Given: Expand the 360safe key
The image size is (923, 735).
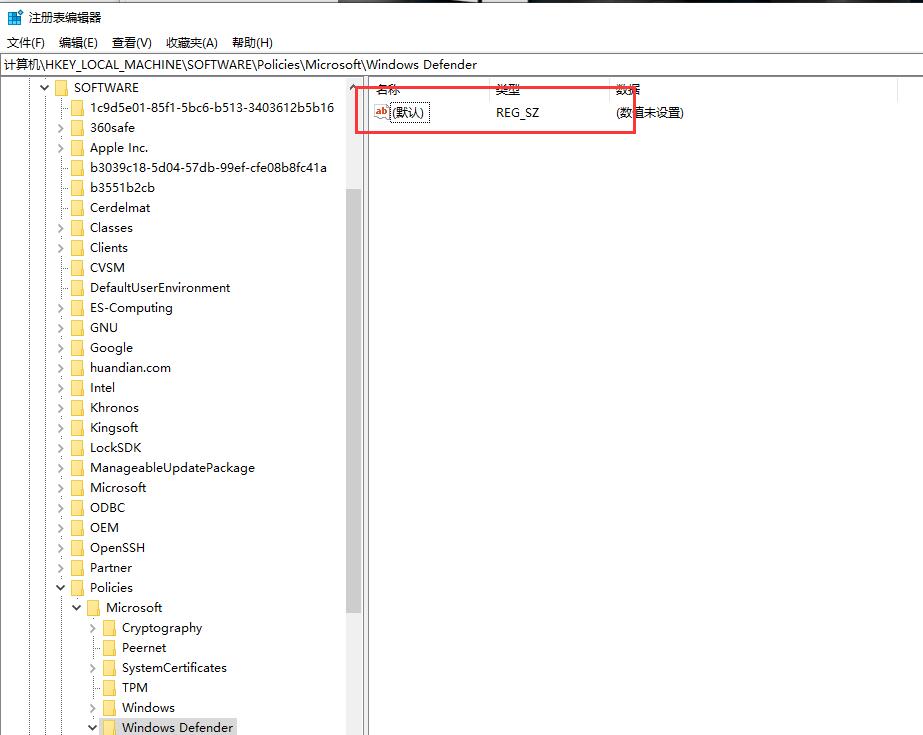Looking at the screenshot, I should [61, 128].
